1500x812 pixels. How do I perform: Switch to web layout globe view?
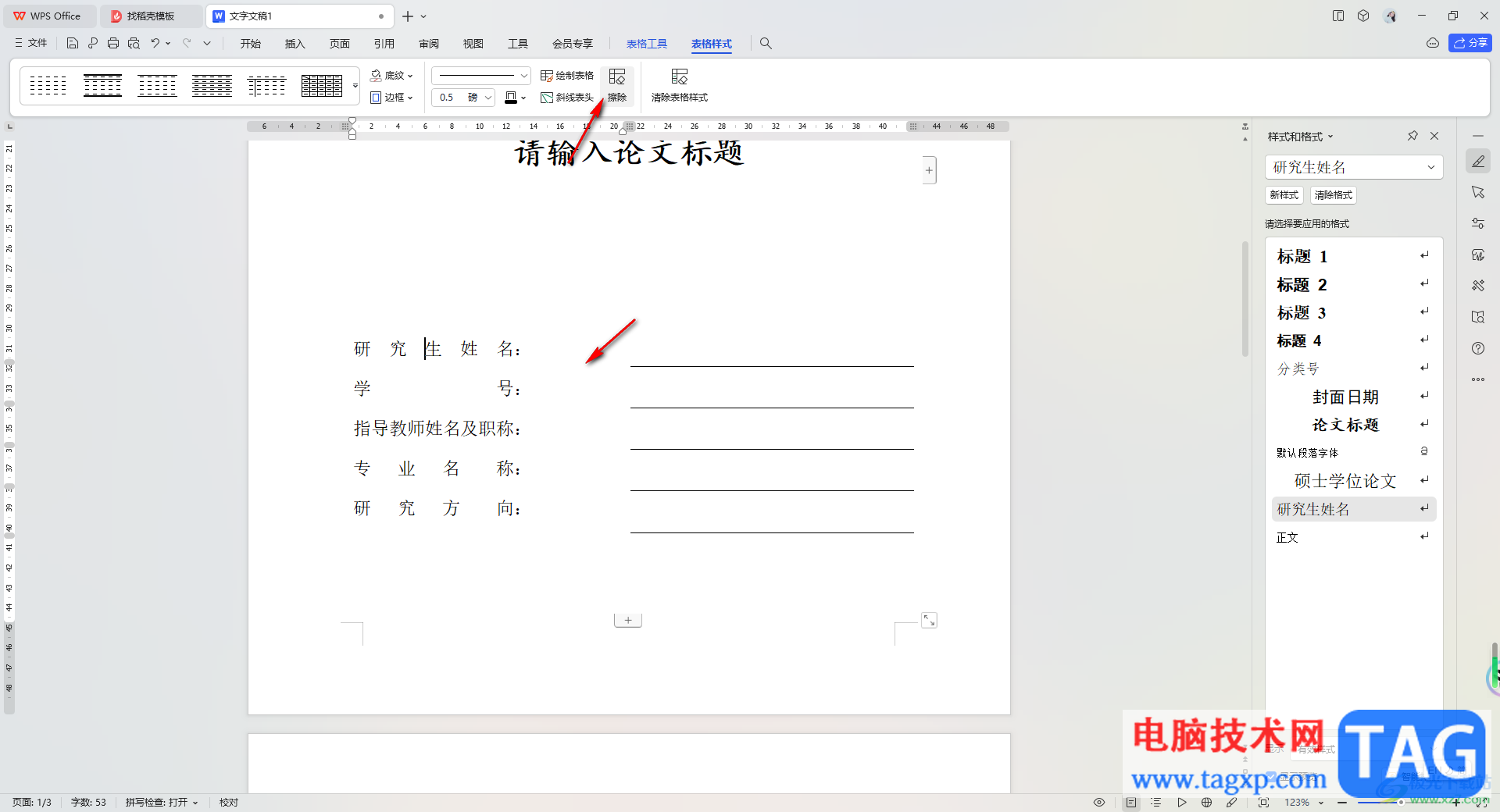point(1207,803)
